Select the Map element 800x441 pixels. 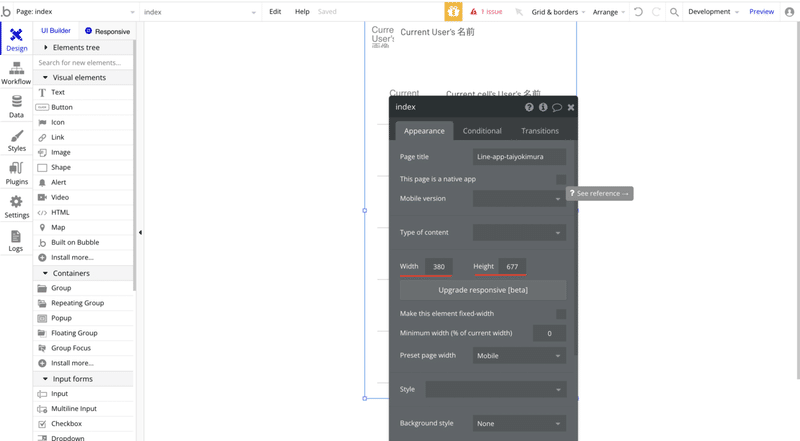(85, 227)
